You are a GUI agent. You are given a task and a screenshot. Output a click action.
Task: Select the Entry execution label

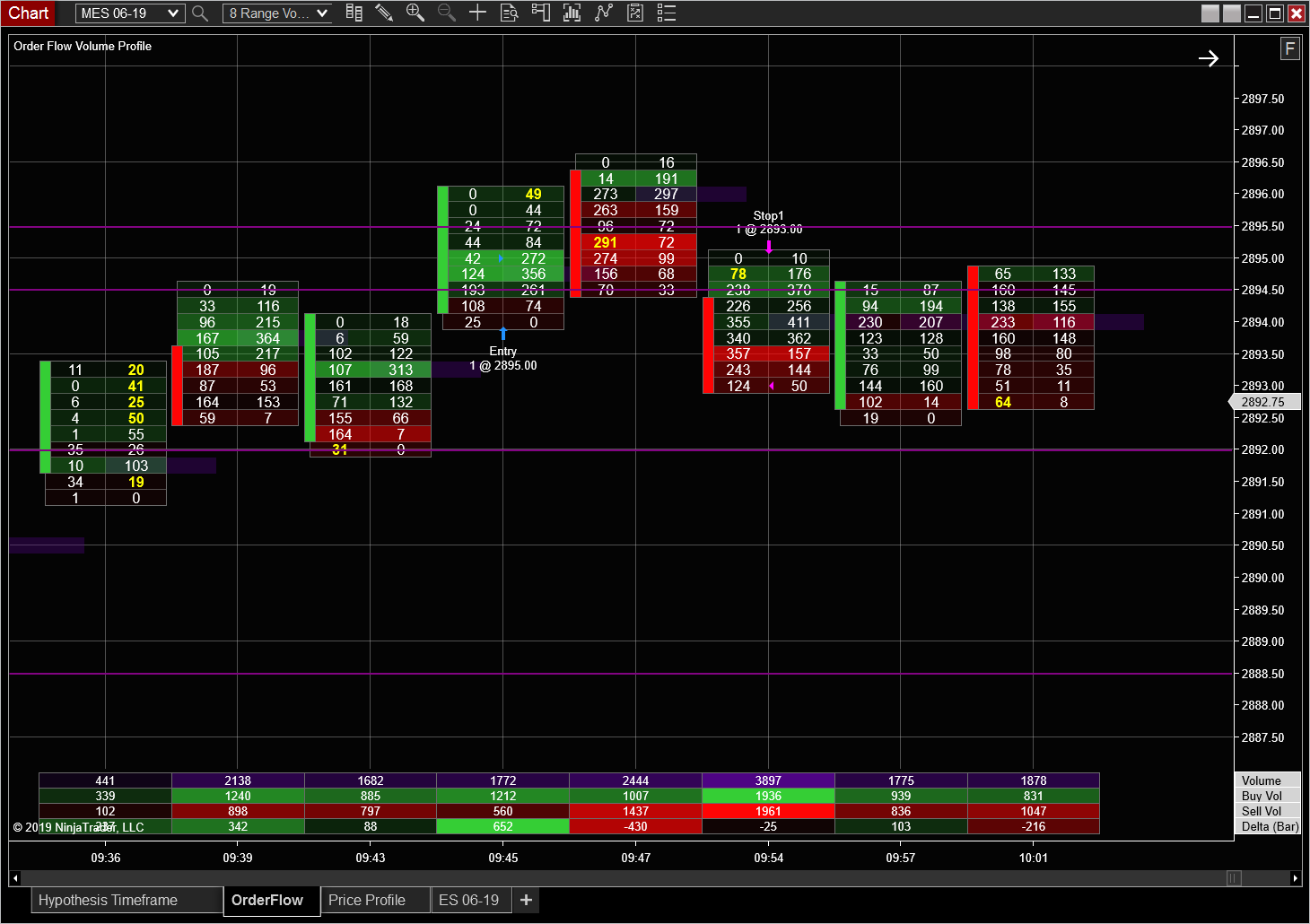[503, 352]
